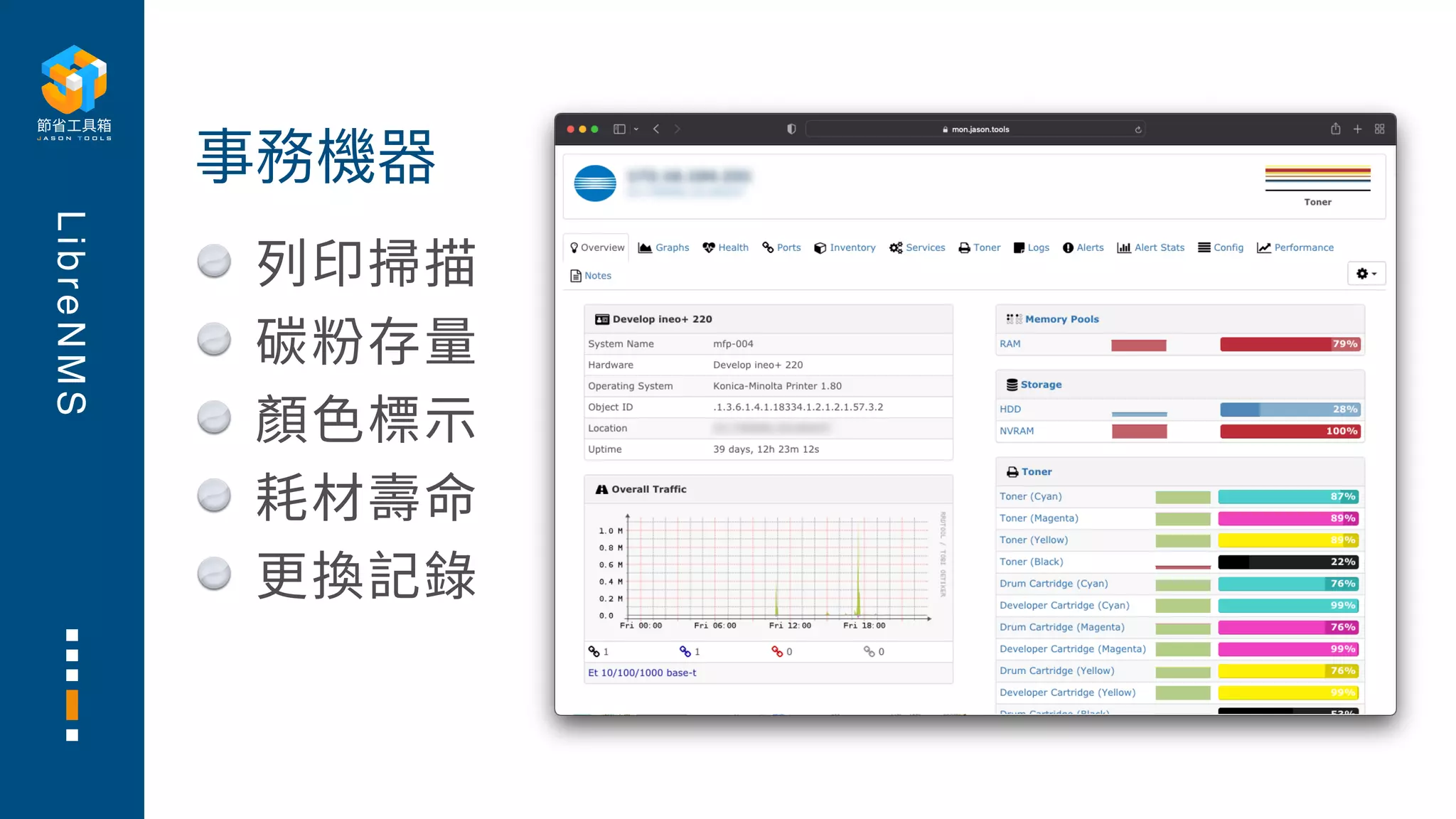The image size is (1456, 819).
Task: Open the Graphs tab
Action: (x=663, y=247)
